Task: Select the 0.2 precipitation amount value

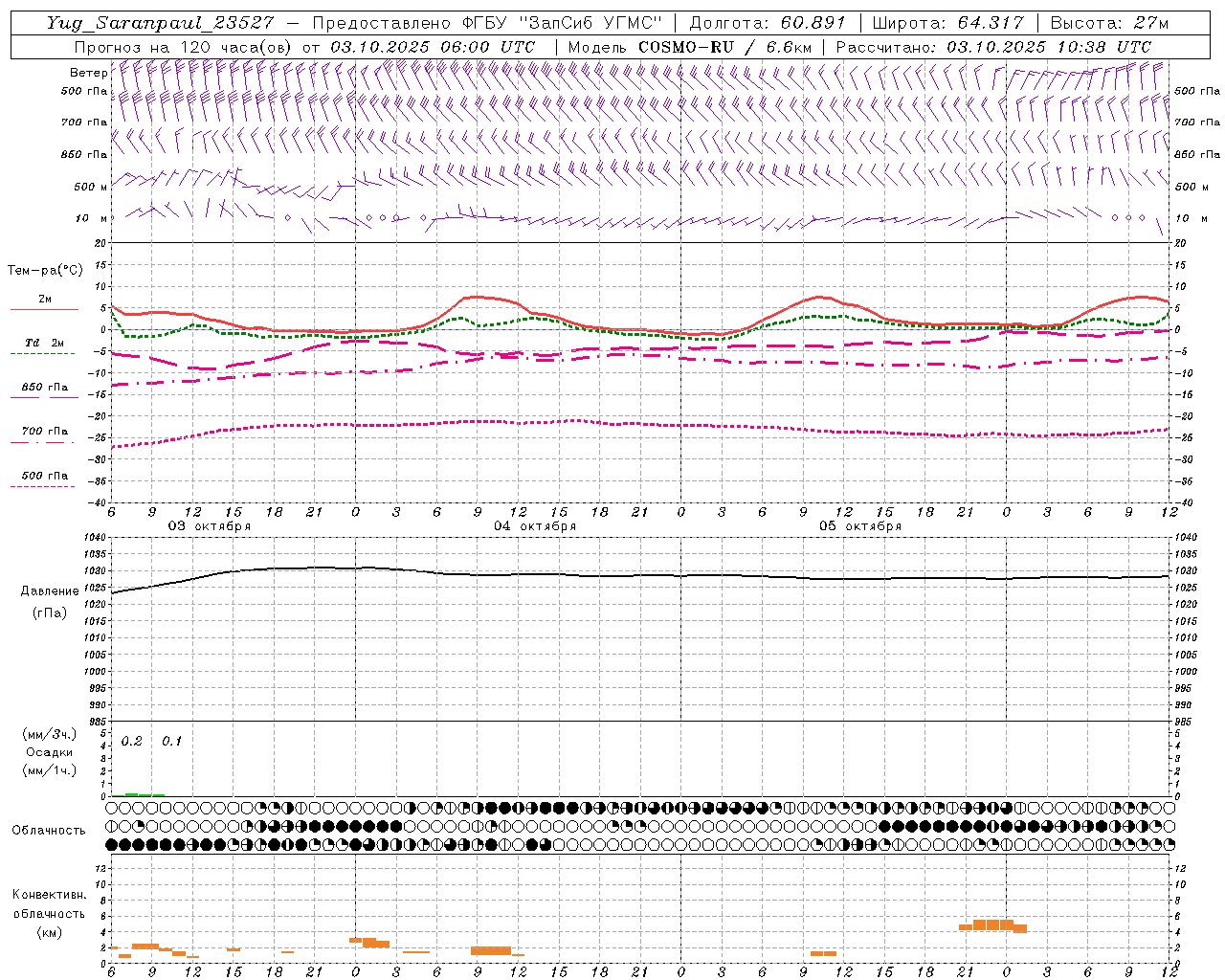Action: coord(131,742)
